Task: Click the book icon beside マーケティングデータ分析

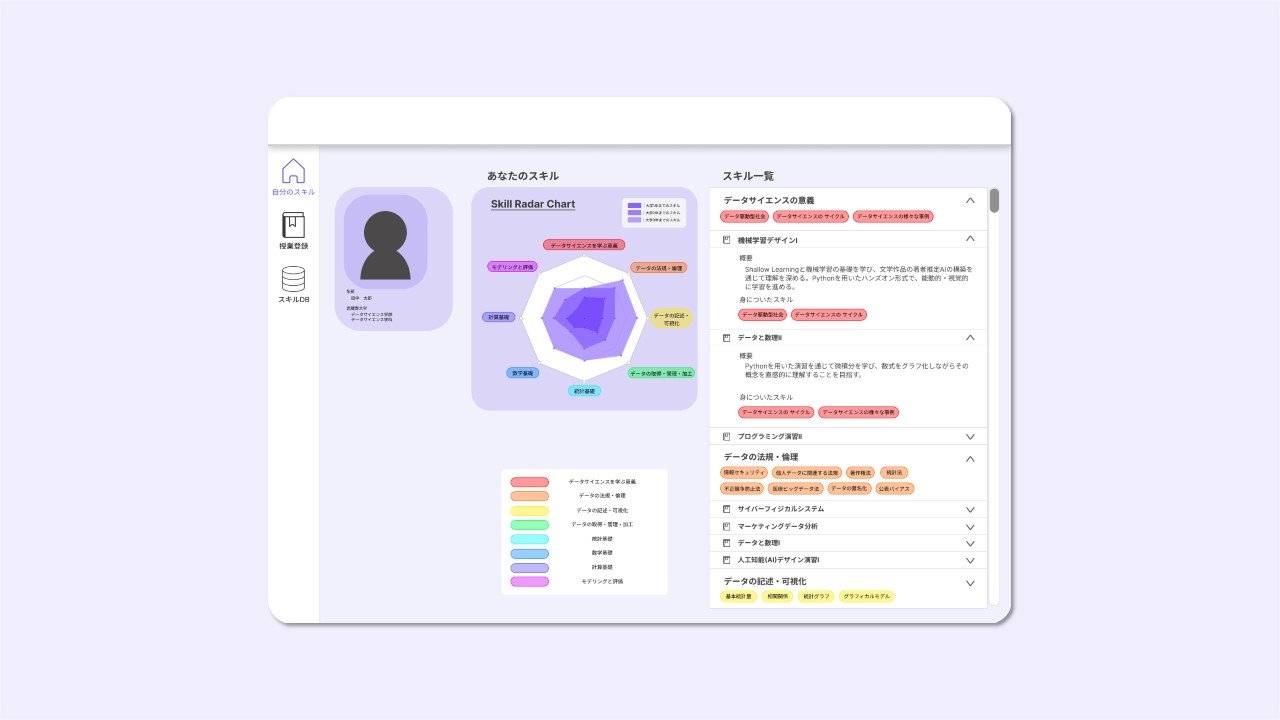Action: coord(727,526)
